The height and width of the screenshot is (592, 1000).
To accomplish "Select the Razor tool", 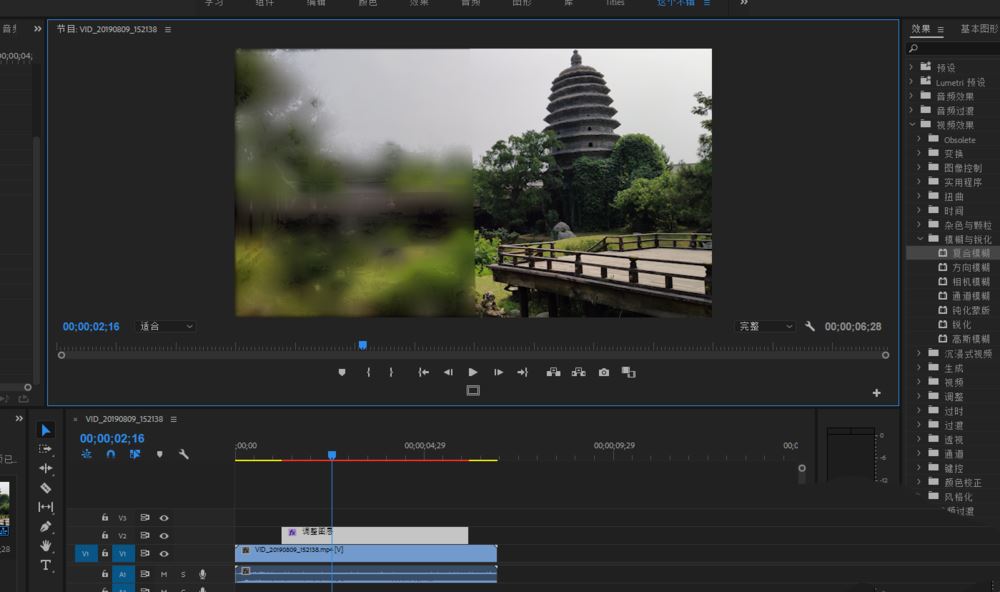I will click(x=45, y=488).
